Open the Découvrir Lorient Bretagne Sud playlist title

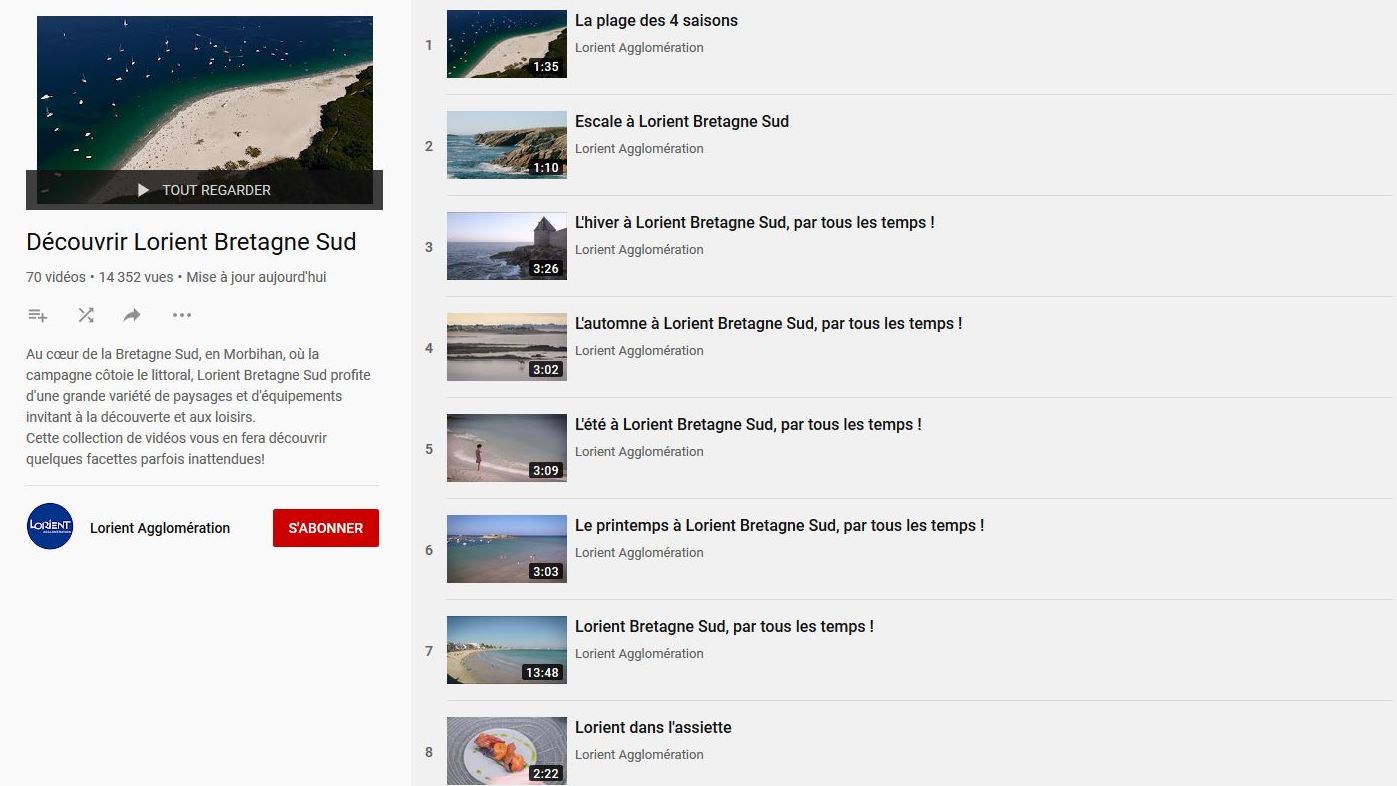click(191, 242)
